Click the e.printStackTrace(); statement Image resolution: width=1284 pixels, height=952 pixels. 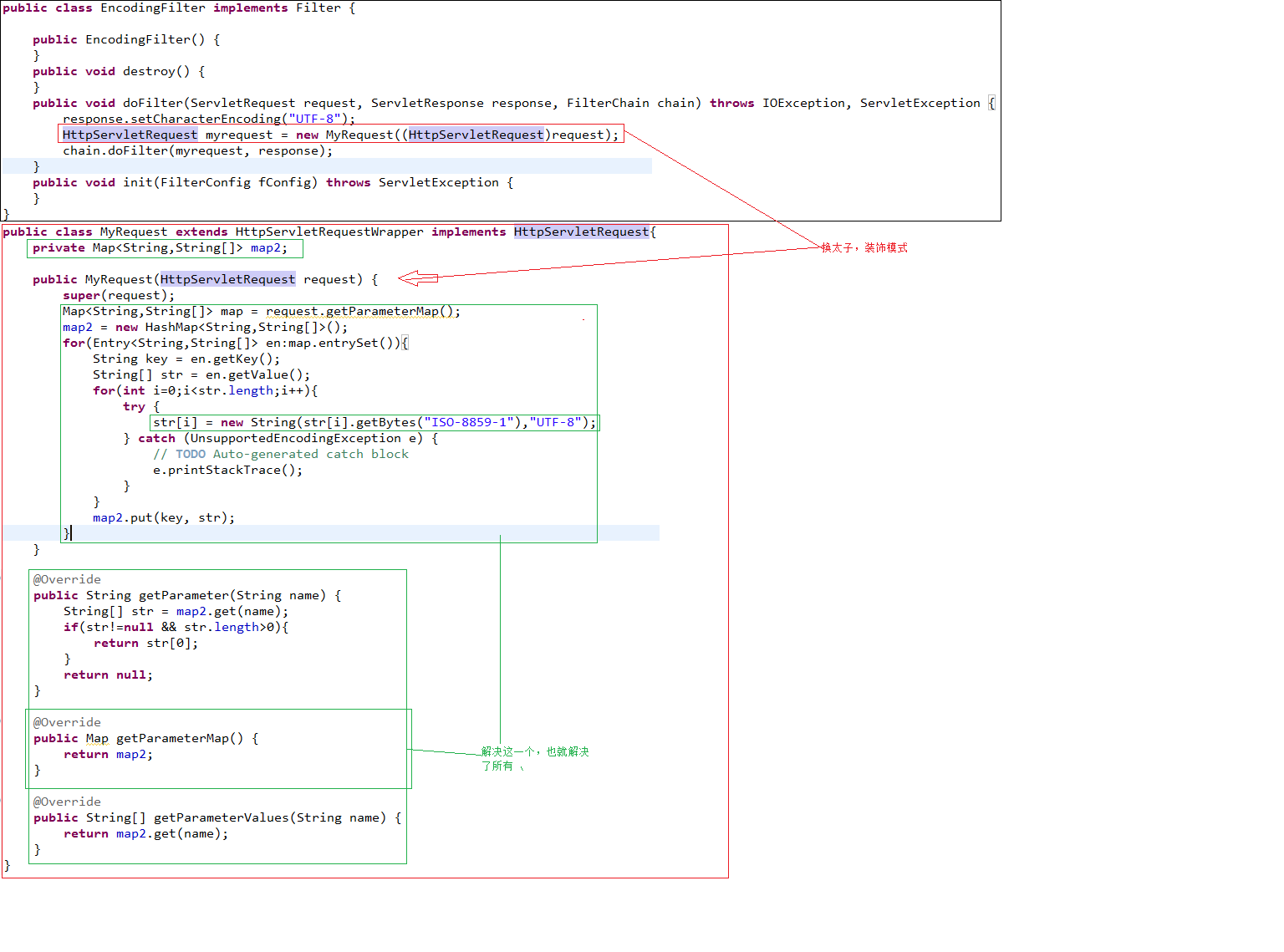[x=228, y=471]
